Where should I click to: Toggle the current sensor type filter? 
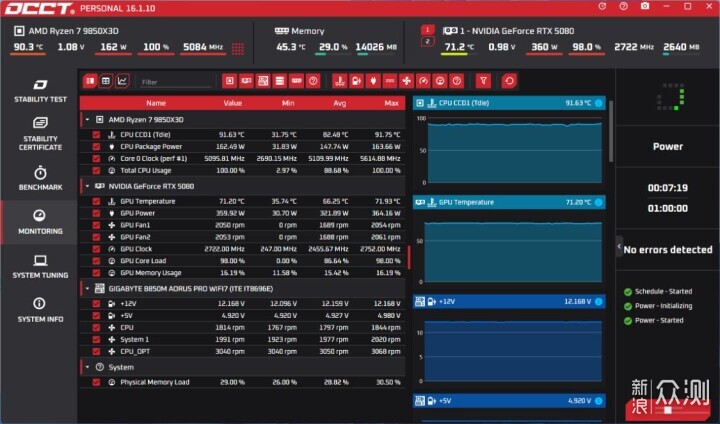point(390,81)
